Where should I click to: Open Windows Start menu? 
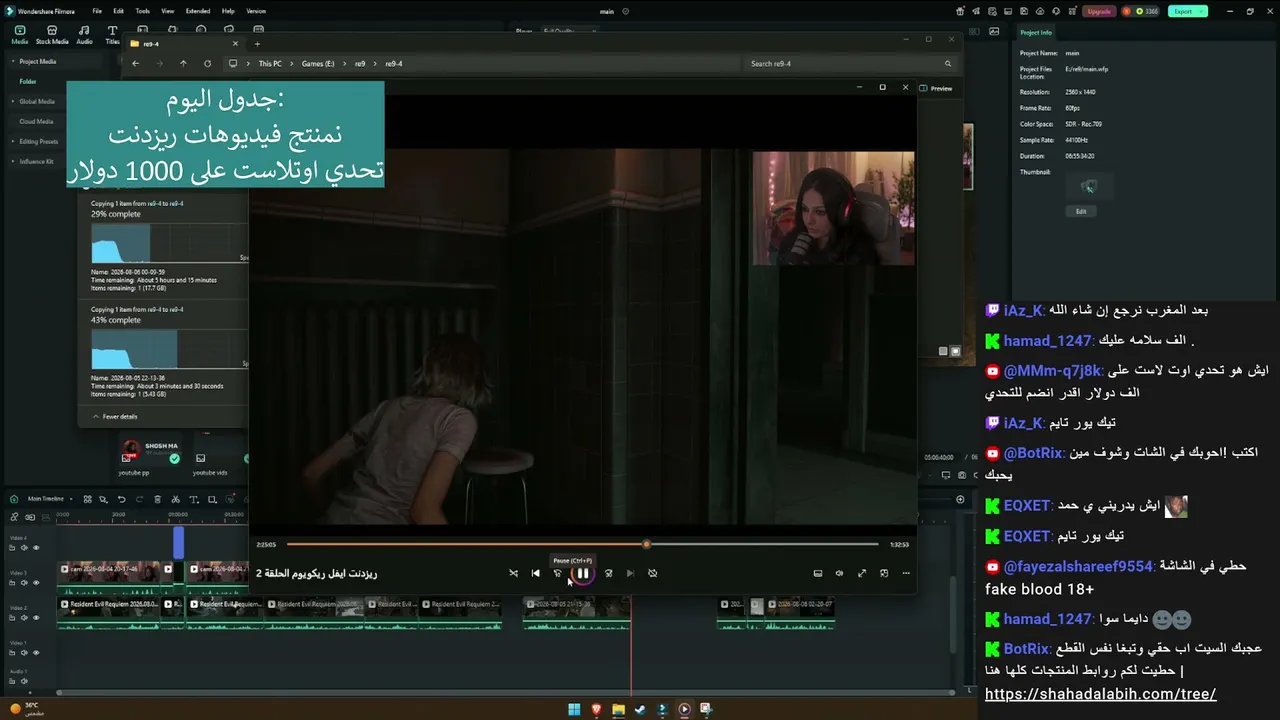pos(574,709)
